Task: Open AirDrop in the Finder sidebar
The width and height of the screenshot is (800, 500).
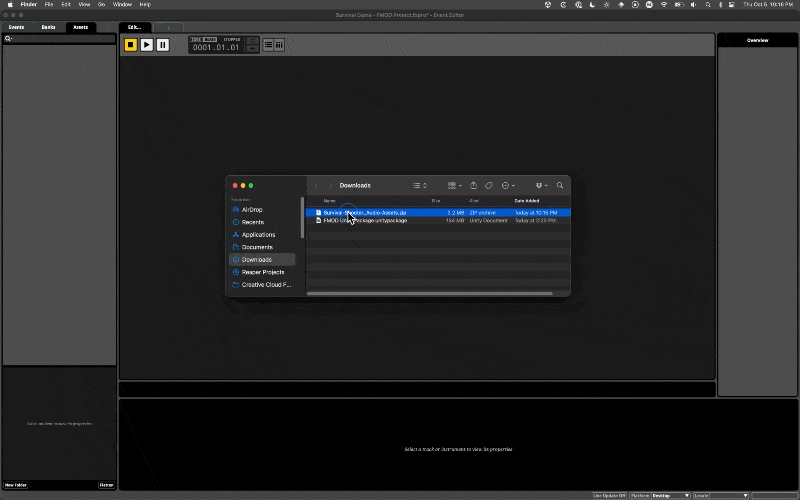Action: click(x=252, y=210)
